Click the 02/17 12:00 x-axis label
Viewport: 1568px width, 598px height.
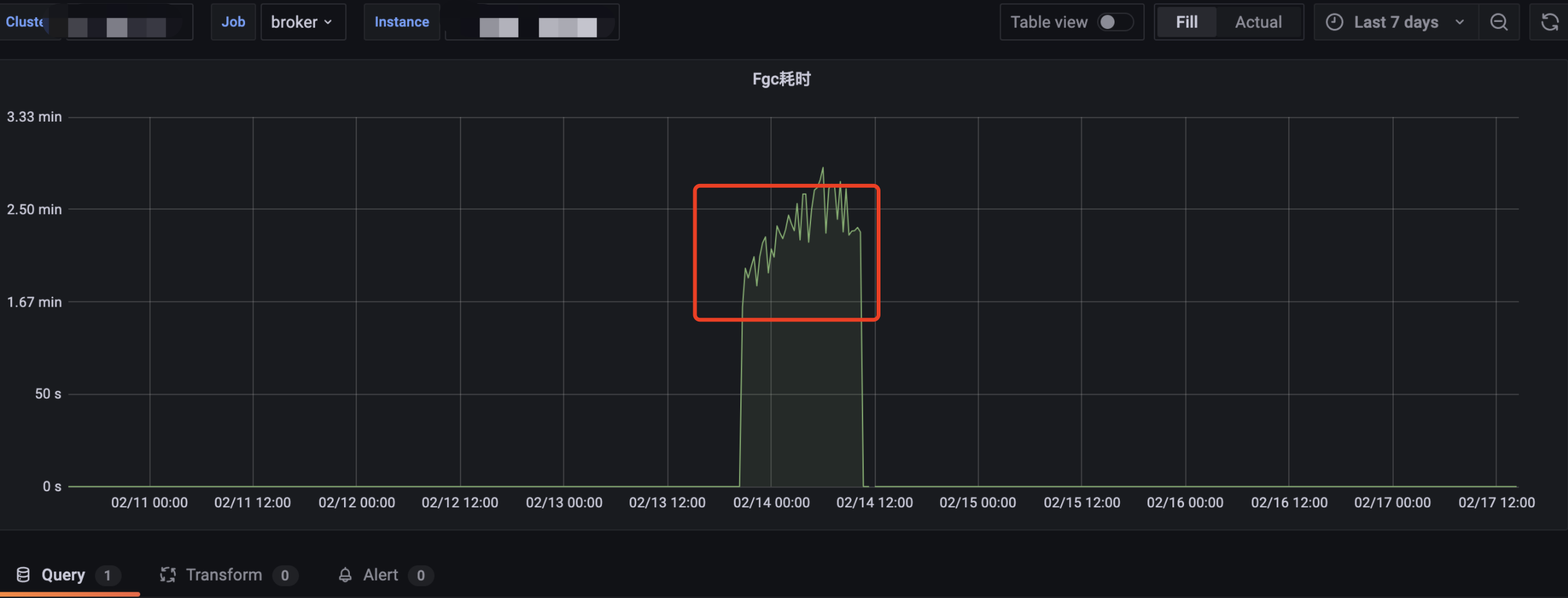1497,503
